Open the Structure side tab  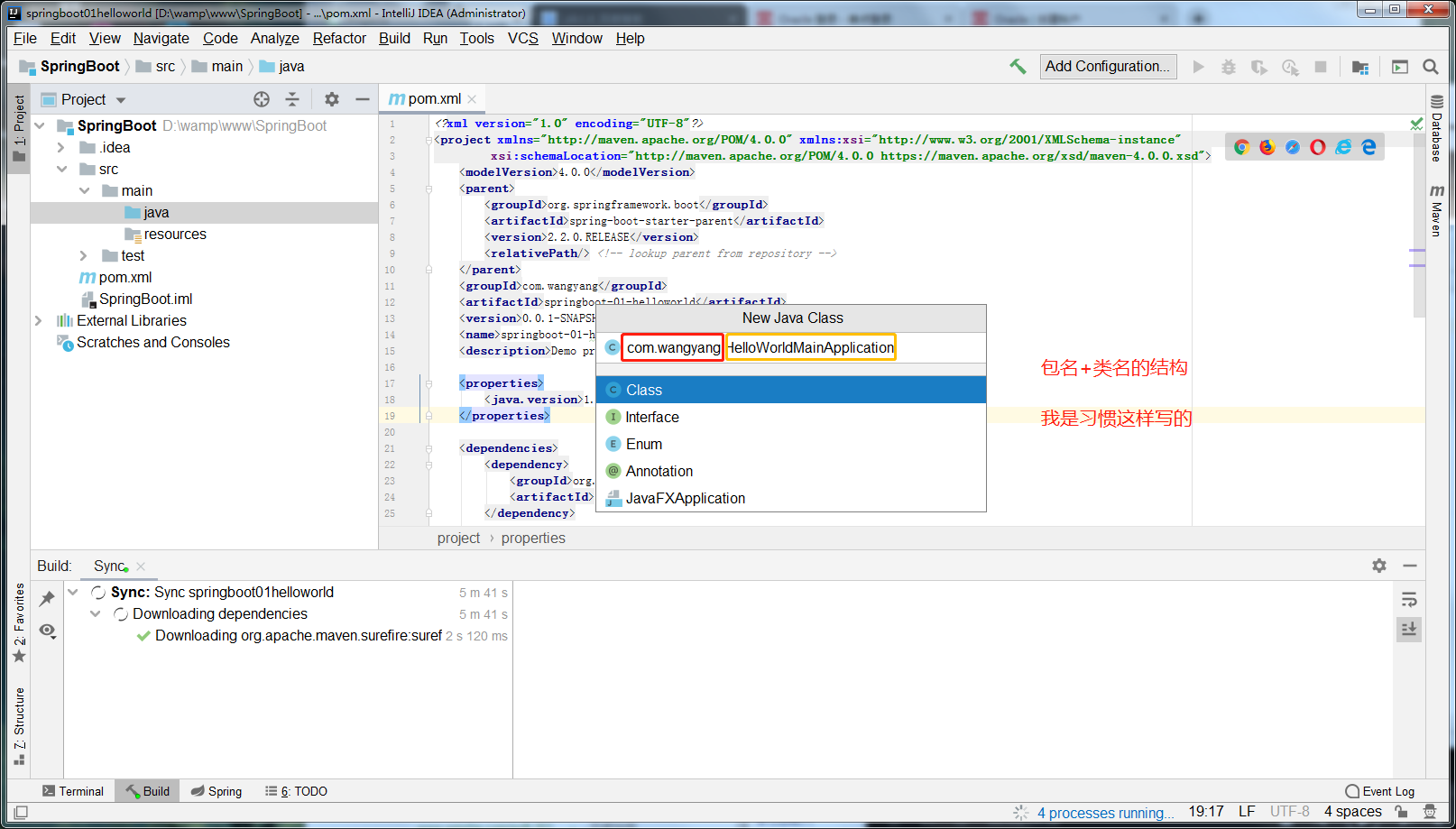(19, 726)
